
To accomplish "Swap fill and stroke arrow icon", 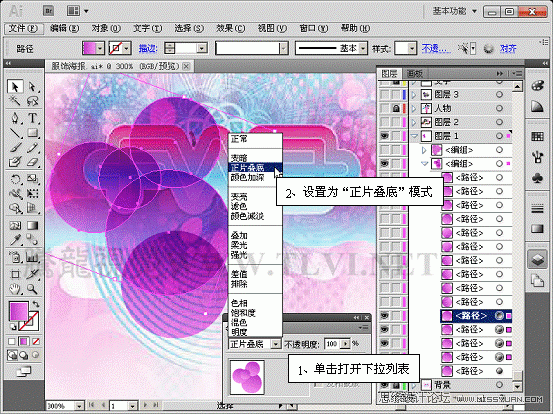I will click(x=36, y=304).
